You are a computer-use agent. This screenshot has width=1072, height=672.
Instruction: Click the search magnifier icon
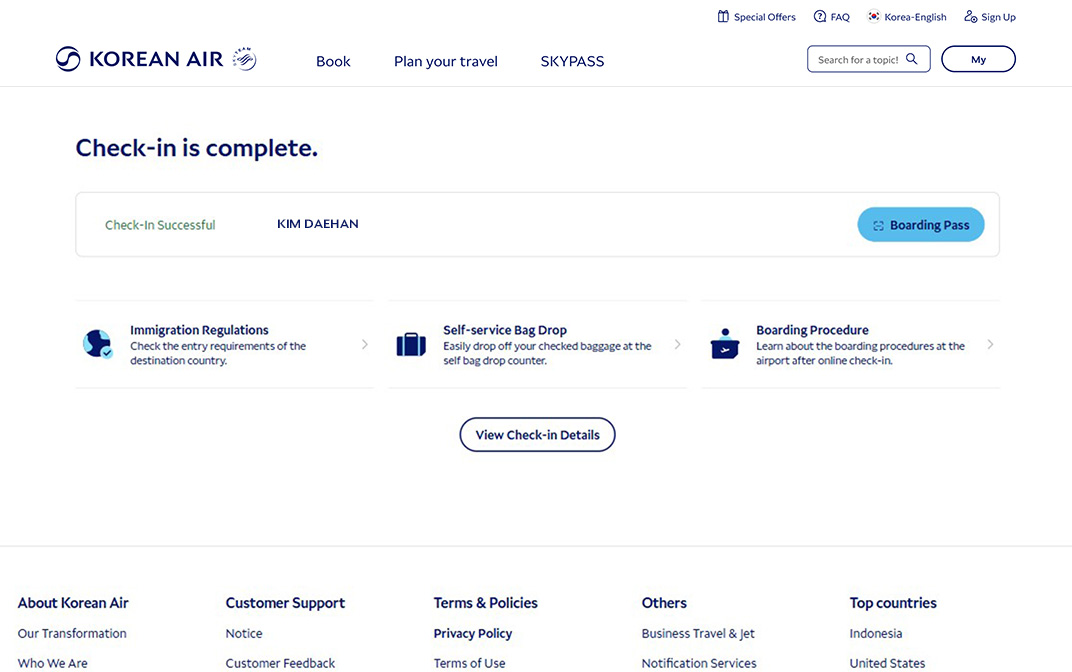(911, 59)
